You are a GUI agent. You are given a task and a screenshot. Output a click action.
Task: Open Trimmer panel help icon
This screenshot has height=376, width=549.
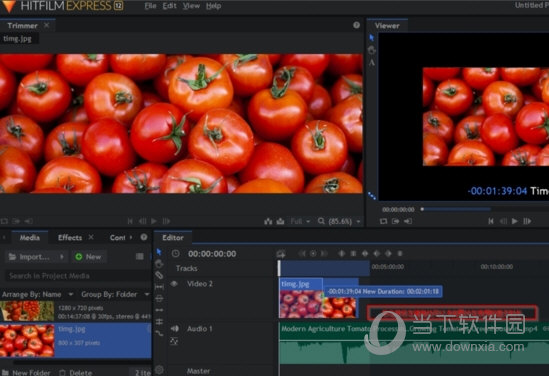coord(356,25)
